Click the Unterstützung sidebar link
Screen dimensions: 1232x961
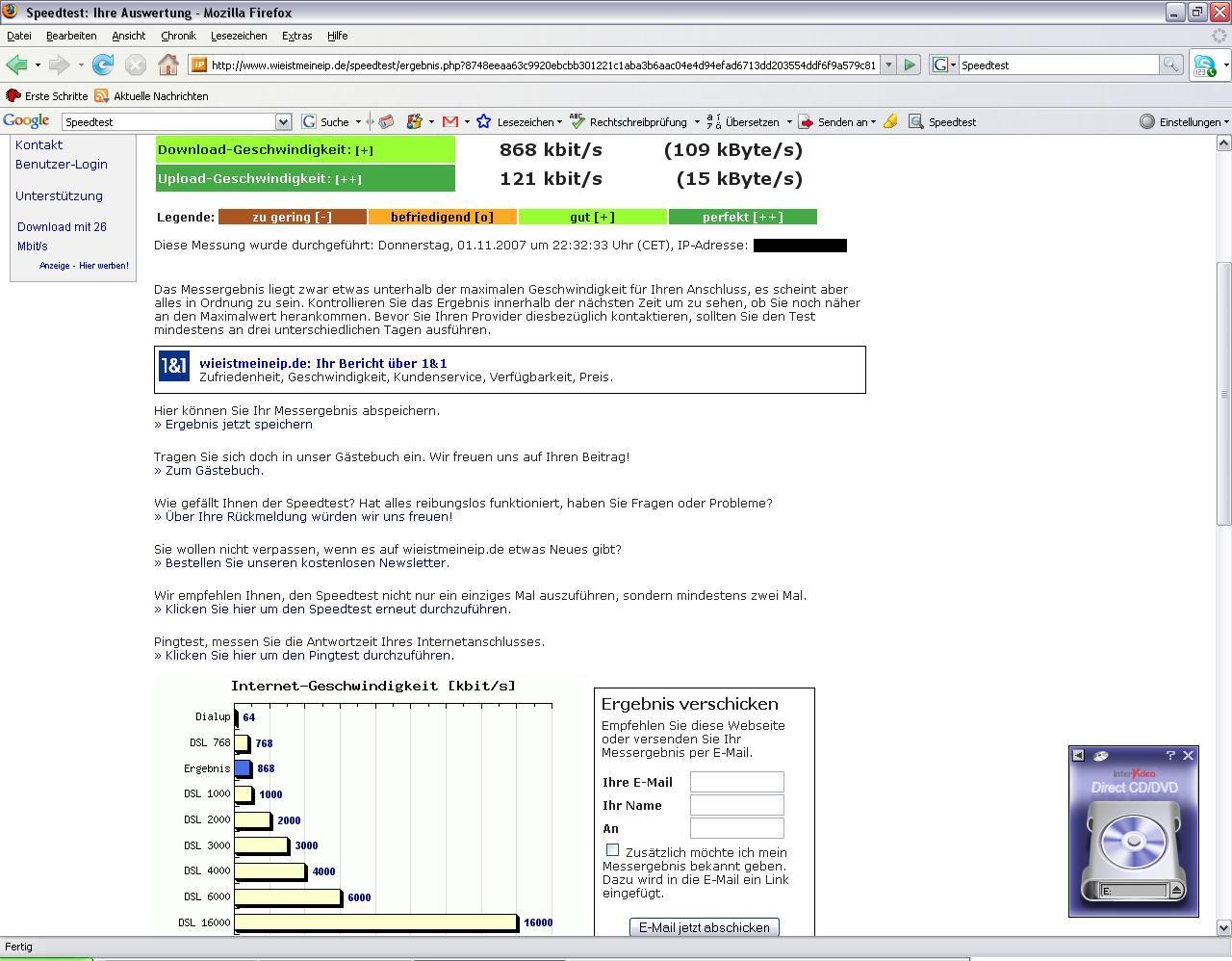point(59,195)
